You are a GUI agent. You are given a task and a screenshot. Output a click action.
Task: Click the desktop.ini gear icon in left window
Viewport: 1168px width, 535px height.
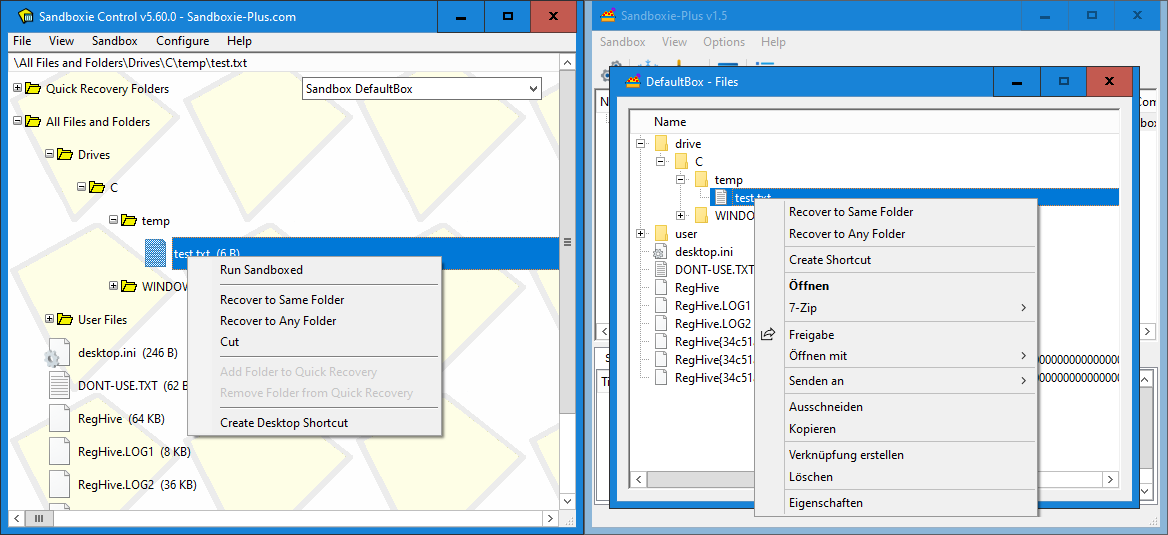coord(56,353)
